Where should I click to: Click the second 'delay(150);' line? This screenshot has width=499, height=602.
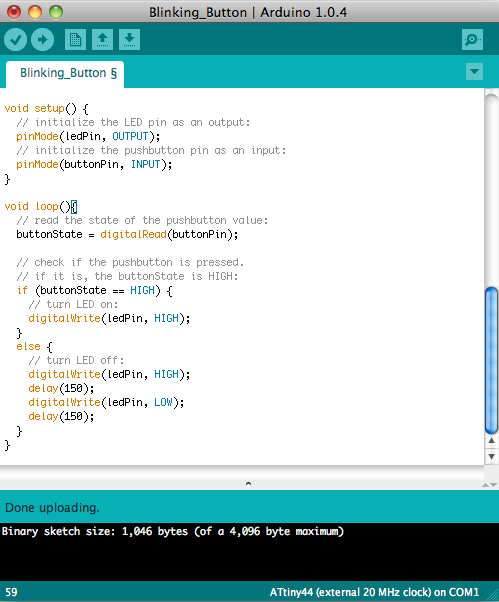[61, 417]
